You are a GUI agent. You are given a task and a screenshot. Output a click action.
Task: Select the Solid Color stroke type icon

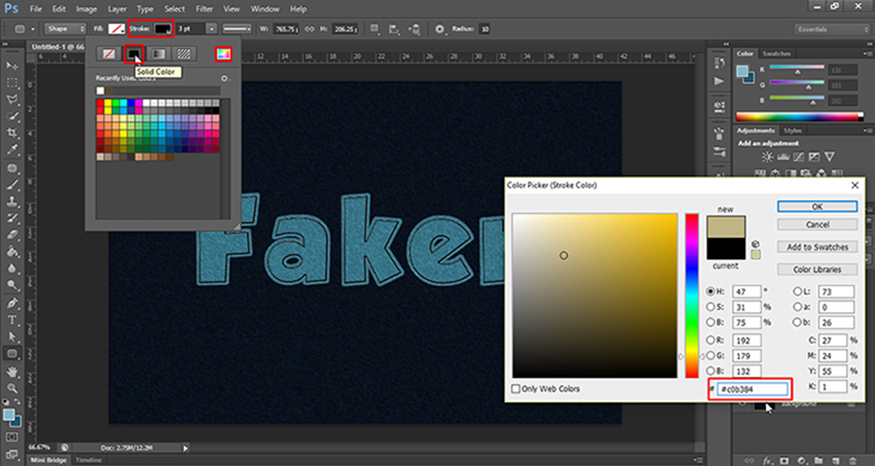[133, 52]
